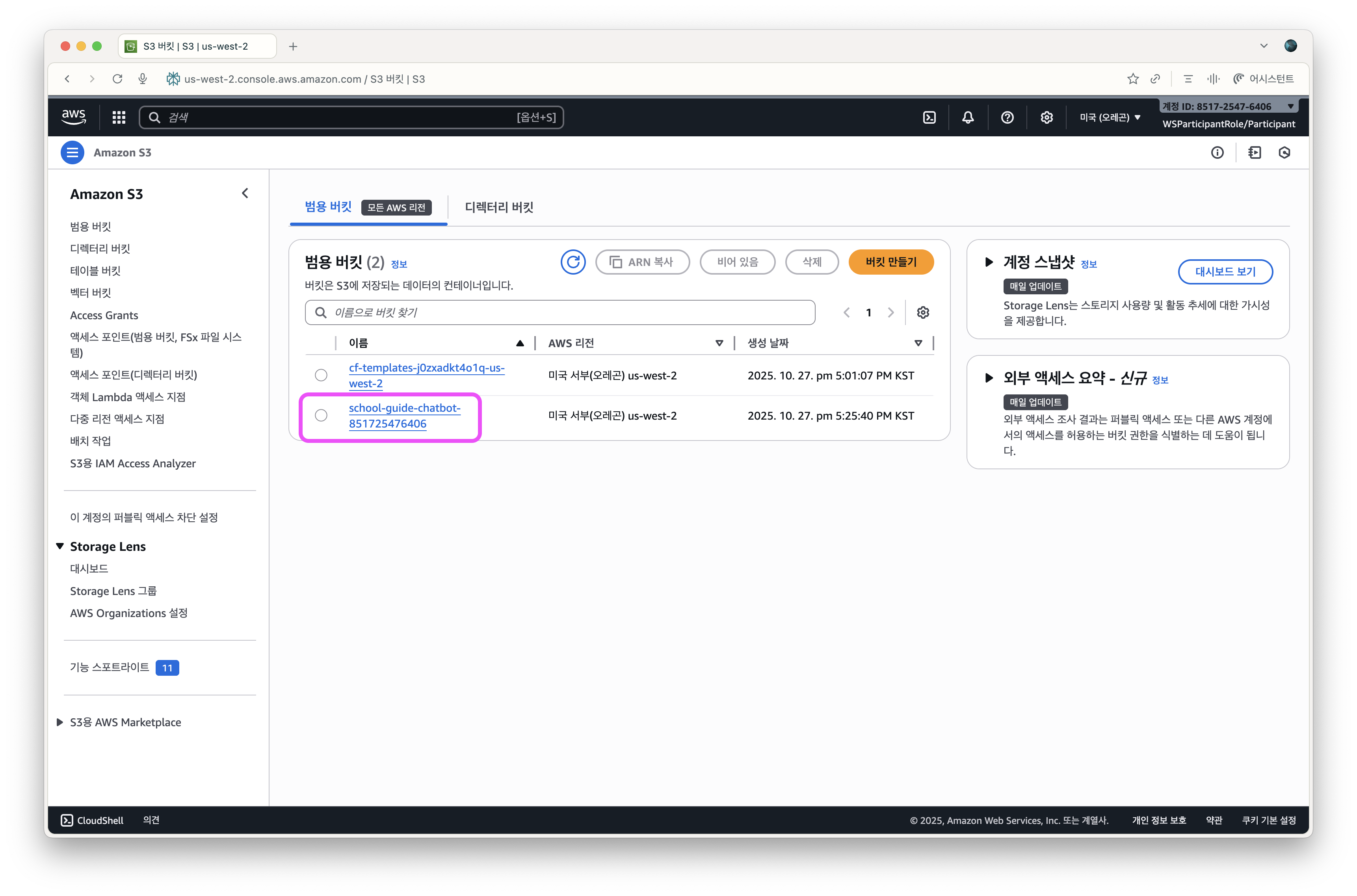Screen dimensions: 1357x896
Task: Expand S3용 AWS Marketplace section
Action: pyautogui.click(x=59, y=722)
